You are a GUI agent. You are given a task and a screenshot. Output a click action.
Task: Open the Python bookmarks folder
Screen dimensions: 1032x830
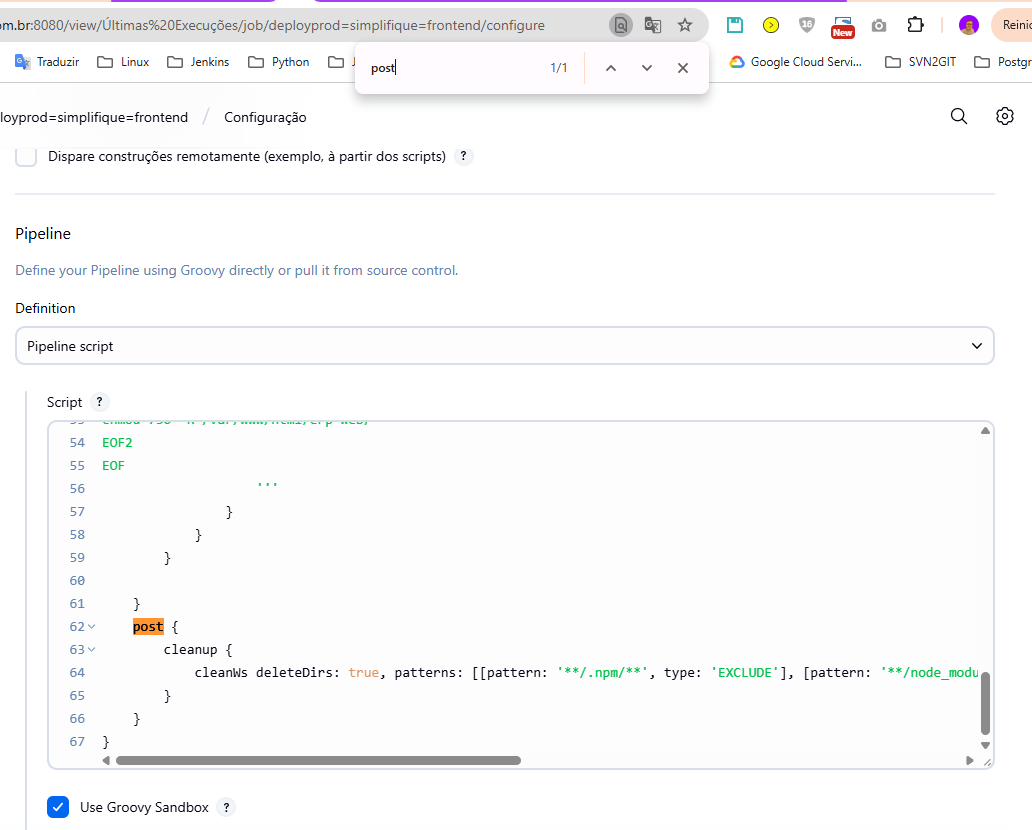[x=278, y=62]
